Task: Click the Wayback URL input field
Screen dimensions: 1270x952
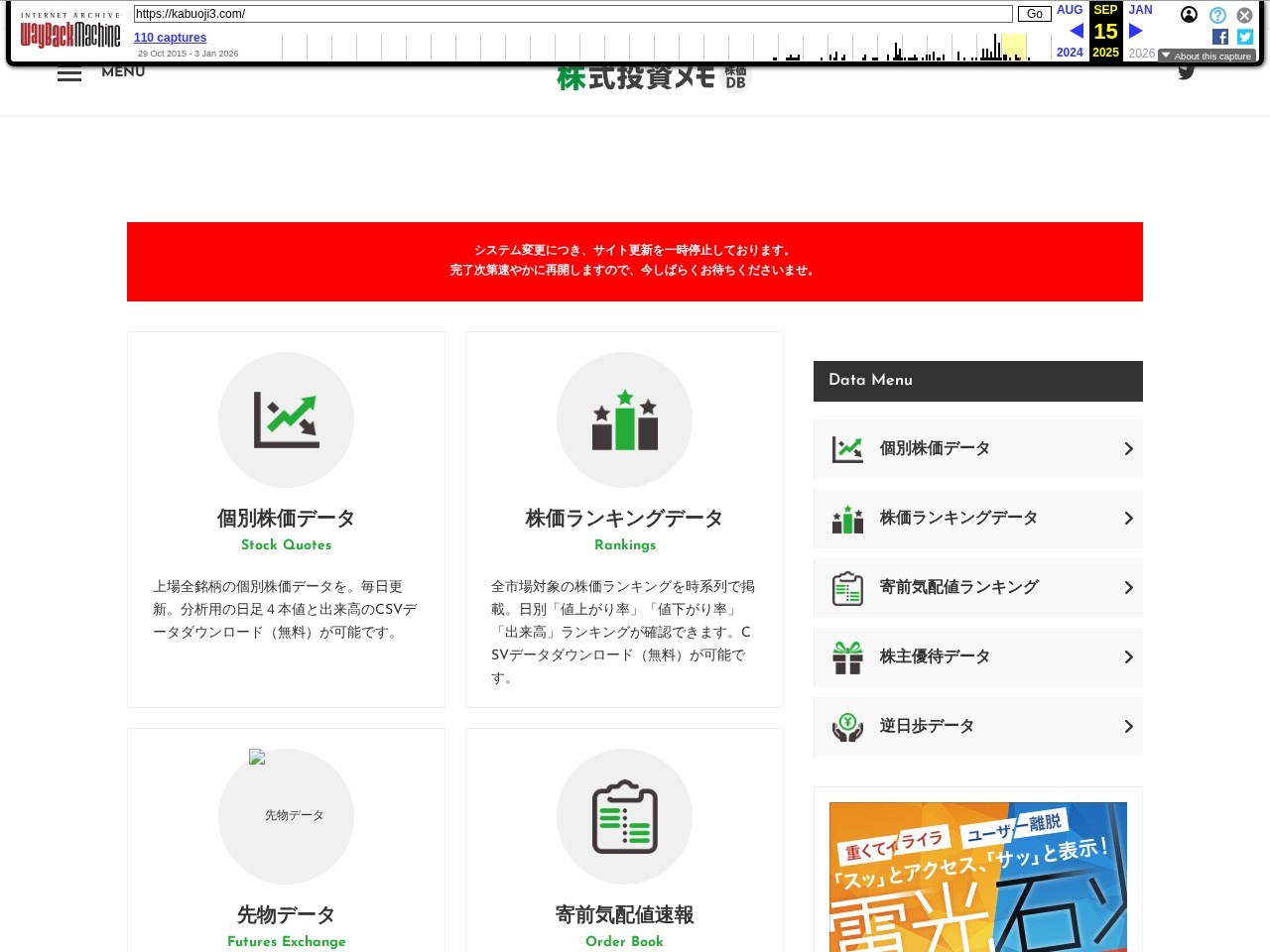Action: pyautogui.click(x=572, y=14)
